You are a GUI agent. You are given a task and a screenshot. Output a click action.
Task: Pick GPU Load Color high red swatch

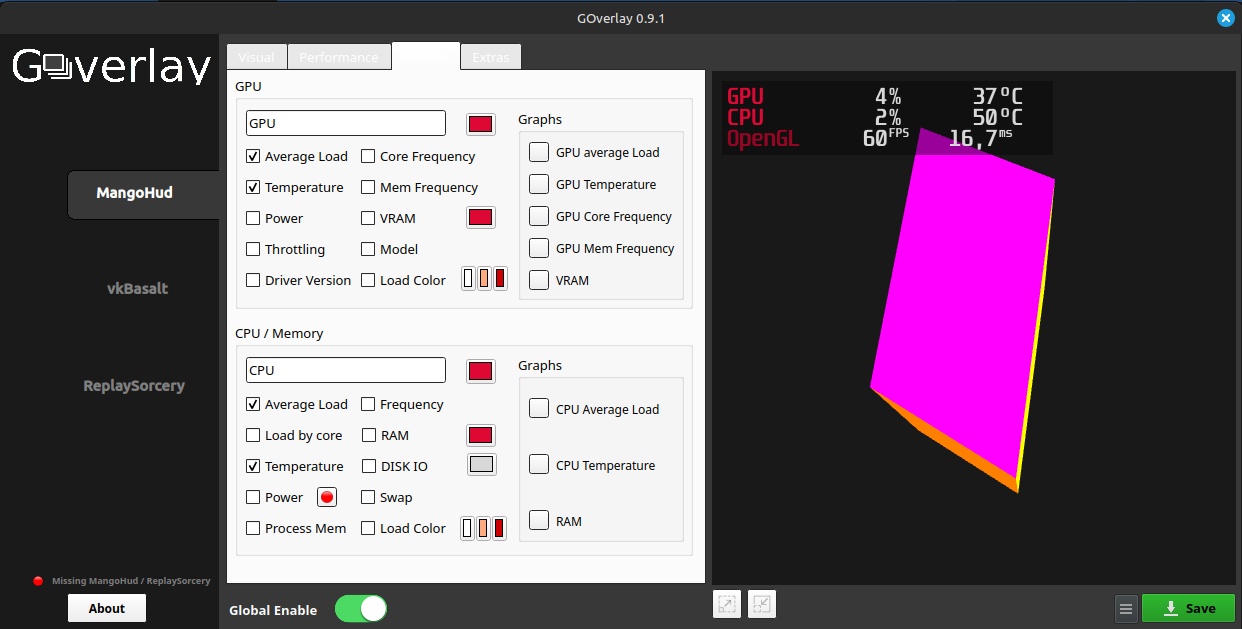[500, 279]
